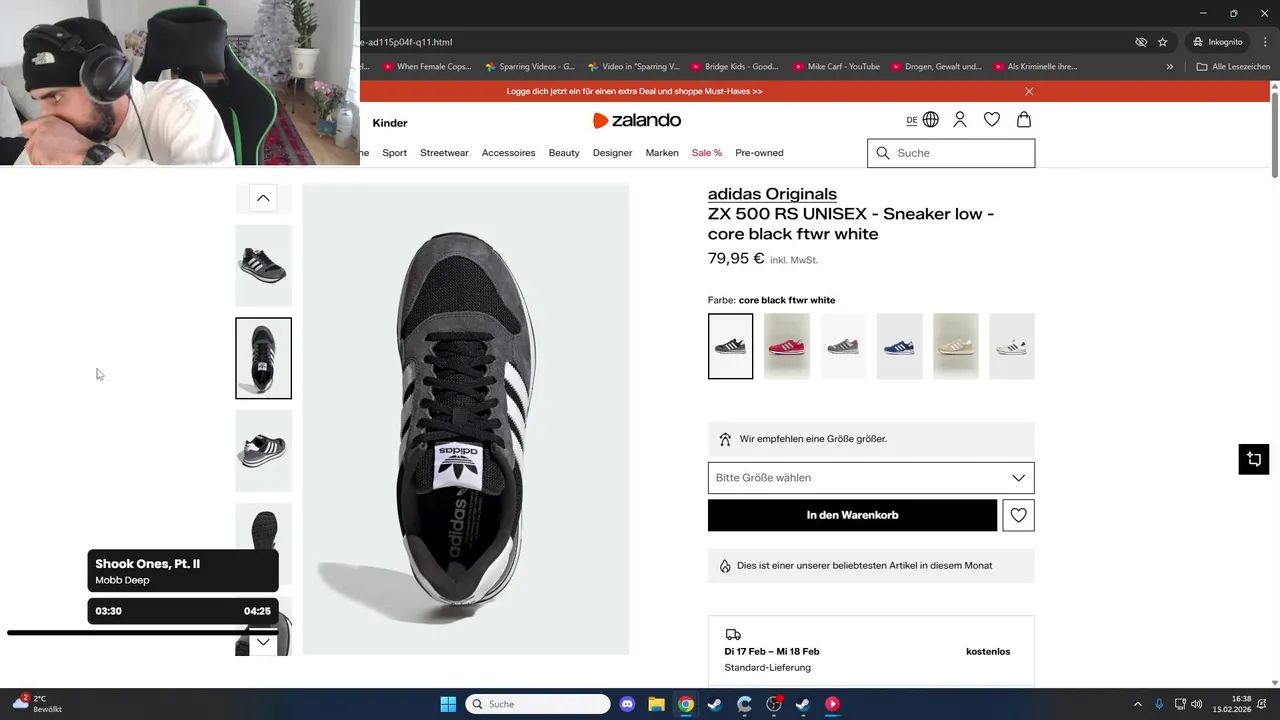Open the Marken menu item

coord(662,153)
